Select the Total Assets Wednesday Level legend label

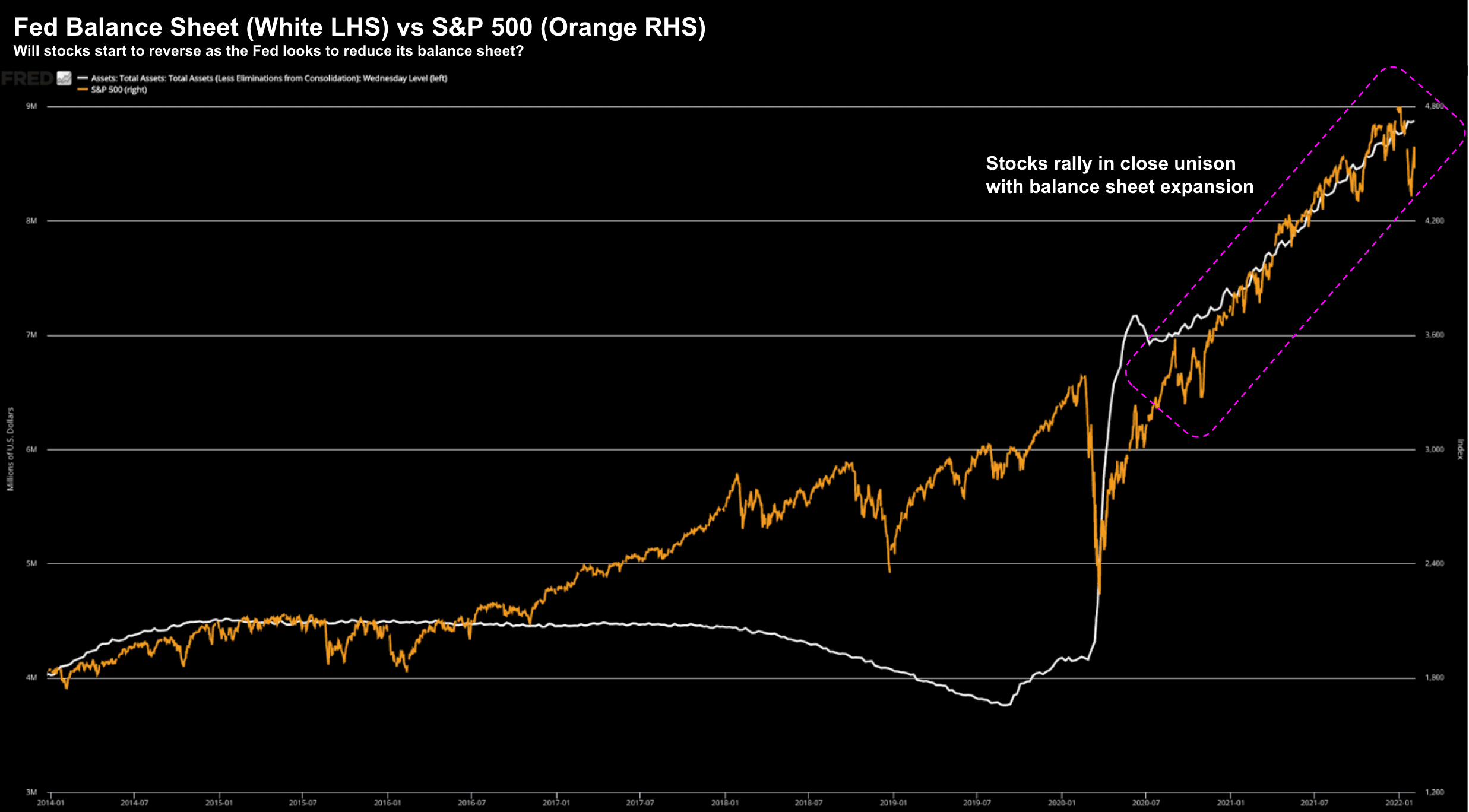[x=268, y=78]
